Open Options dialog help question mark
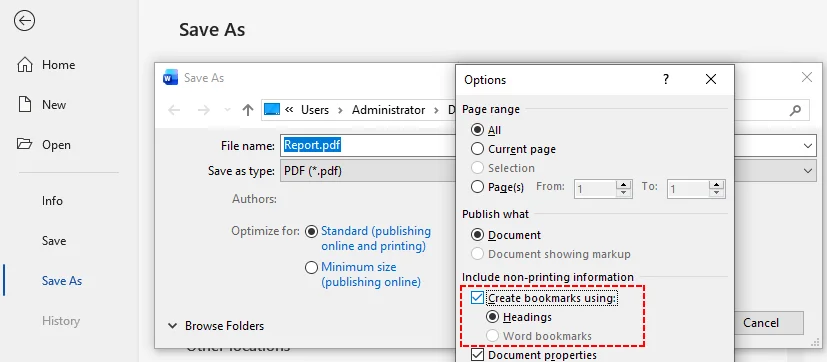 coord(666,80)
